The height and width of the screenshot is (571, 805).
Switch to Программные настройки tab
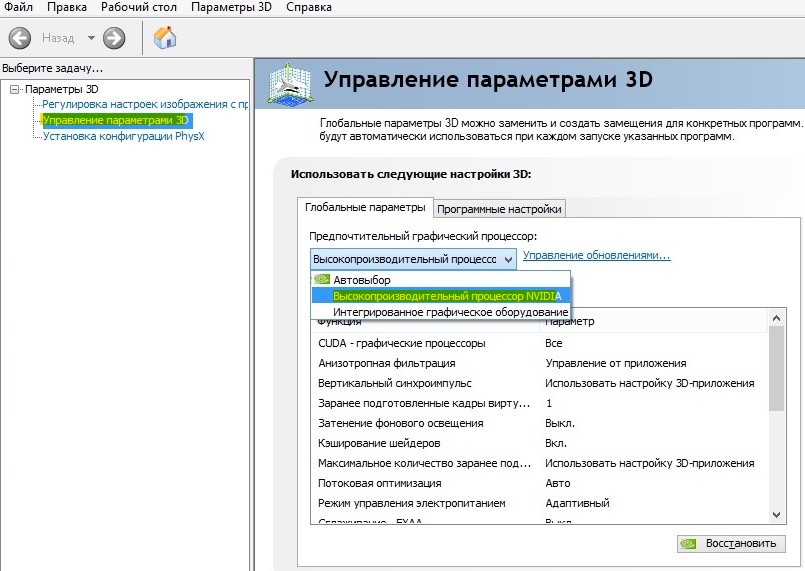(499, 209)
